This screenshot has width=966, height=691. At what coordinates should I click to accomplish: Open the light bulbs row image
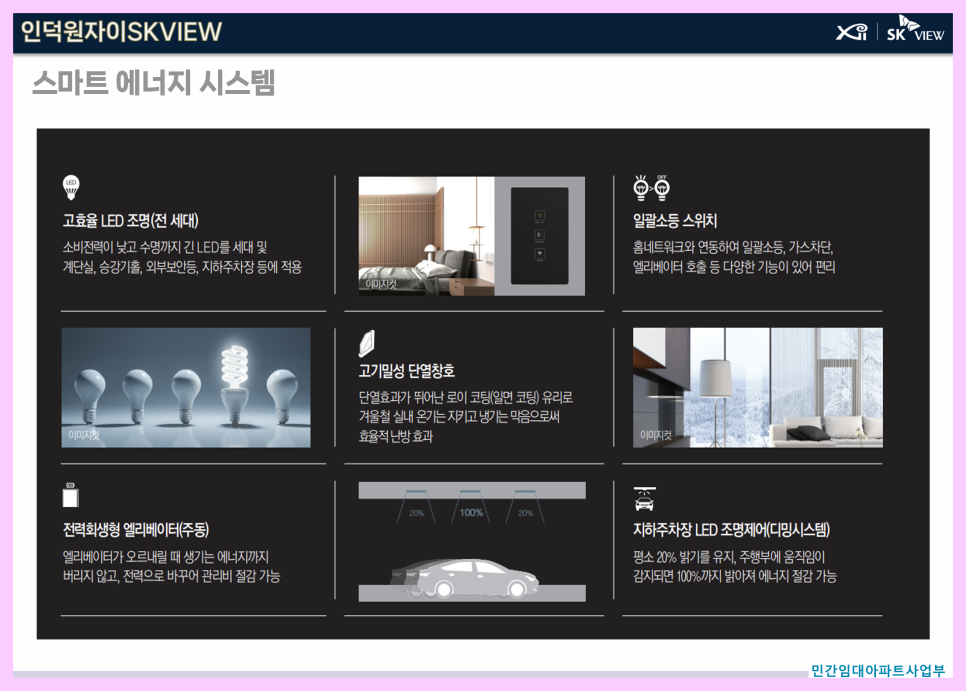[186, 387]
